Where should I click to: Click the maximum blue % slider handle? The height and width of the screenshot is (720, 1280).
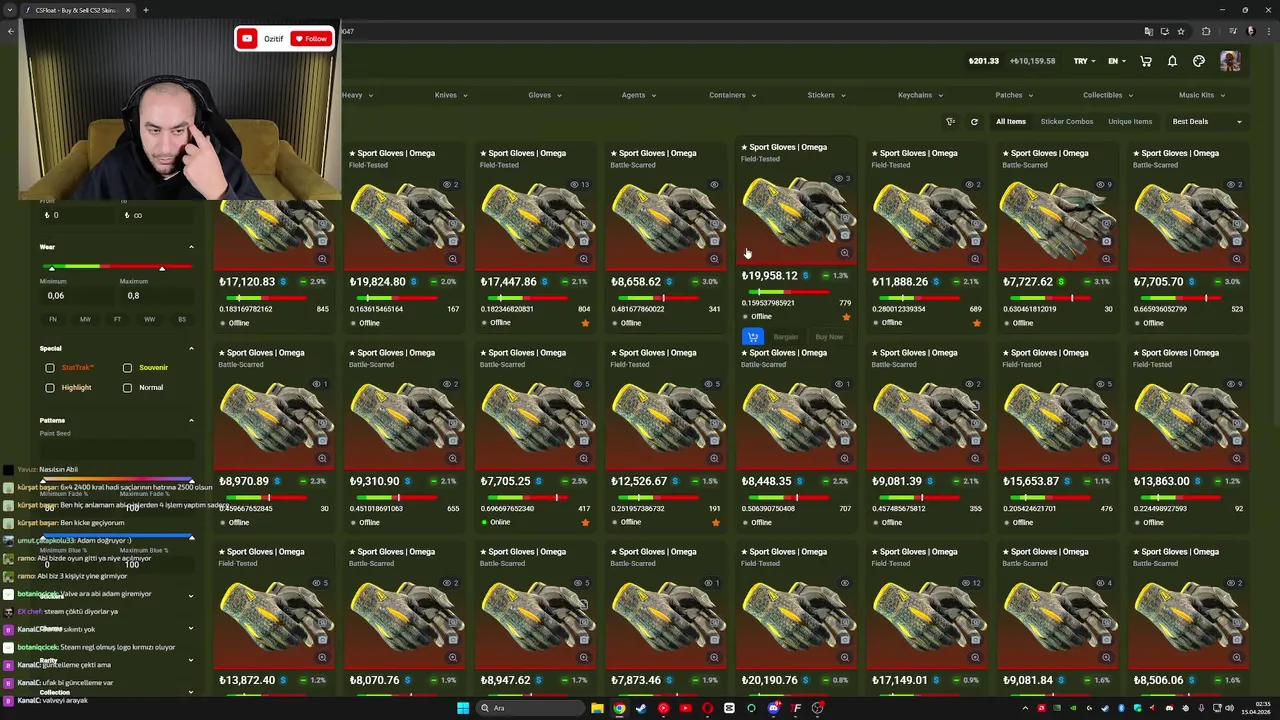pos(191,538)
